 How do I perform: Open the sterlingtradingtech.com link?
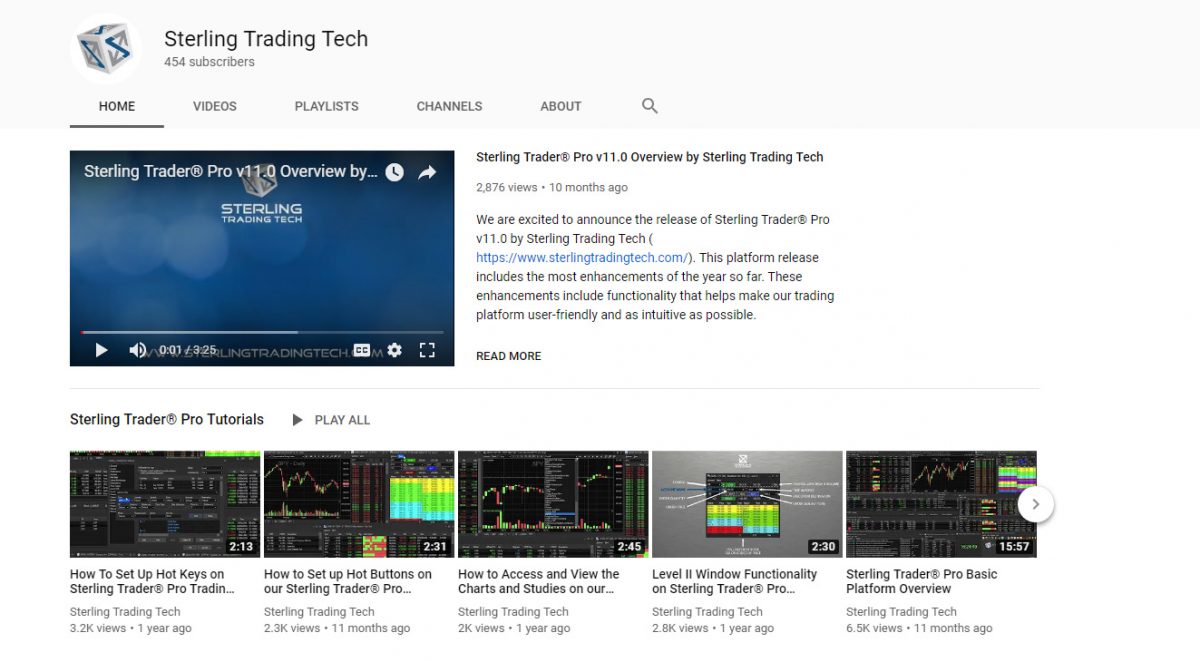(581, 258)
